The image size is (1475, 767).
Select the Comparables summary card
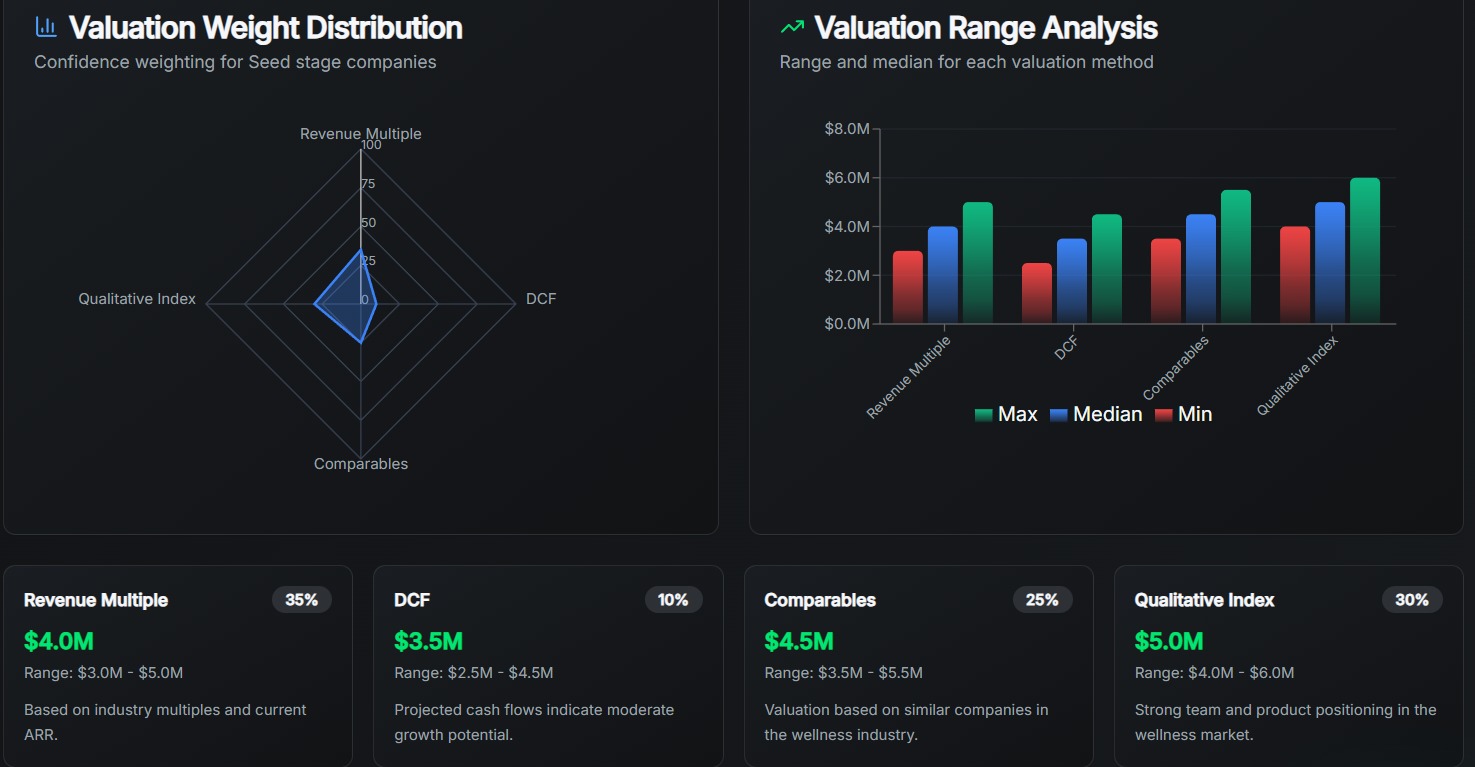point(918,665)
